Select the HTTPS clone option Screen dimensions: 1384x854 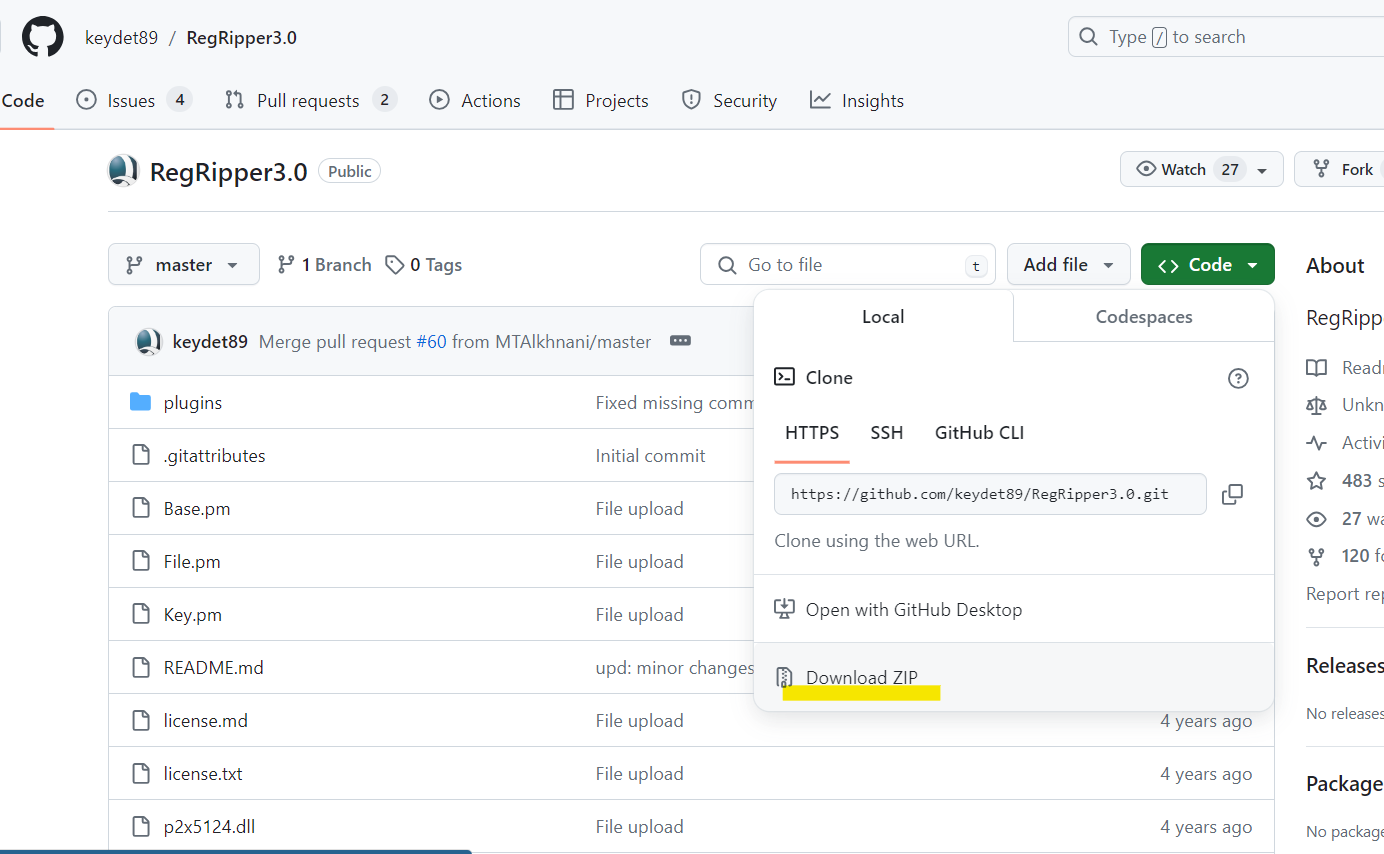(812, 432)
